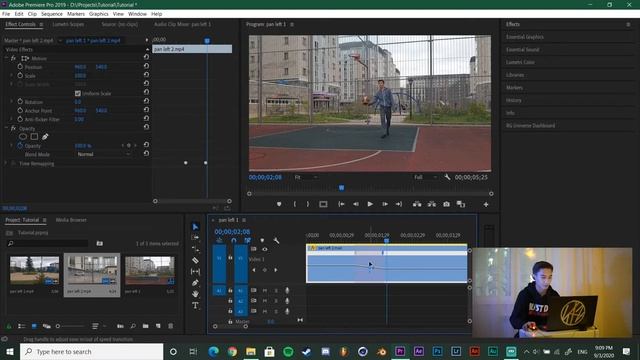Switch to the Lumetri Scopes tab
Viewport: 640px width, 360px height.
click(x=69, y=24)
